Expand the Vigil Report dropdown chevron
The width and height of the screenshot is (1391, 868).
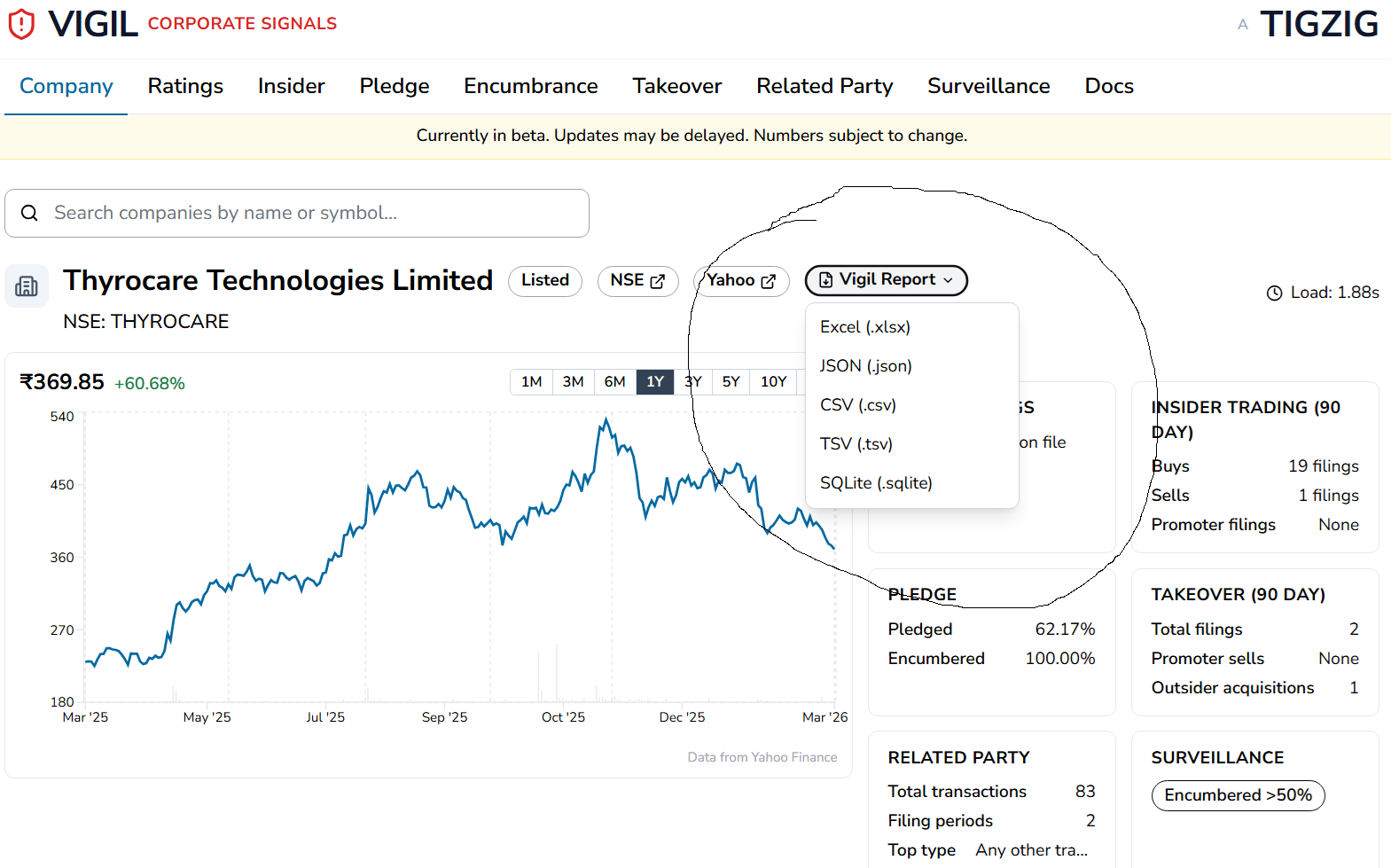click(948, 280)
